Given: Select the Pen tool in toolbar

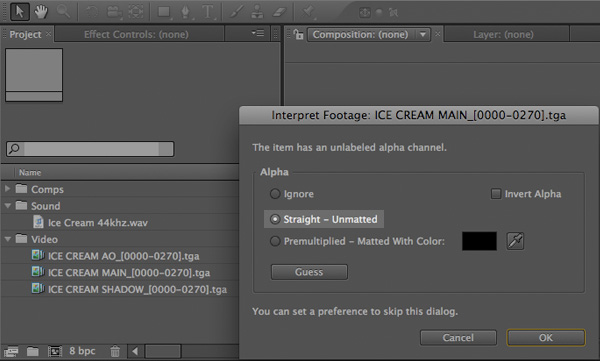Looking at the screenshot, I should [186, 12].
